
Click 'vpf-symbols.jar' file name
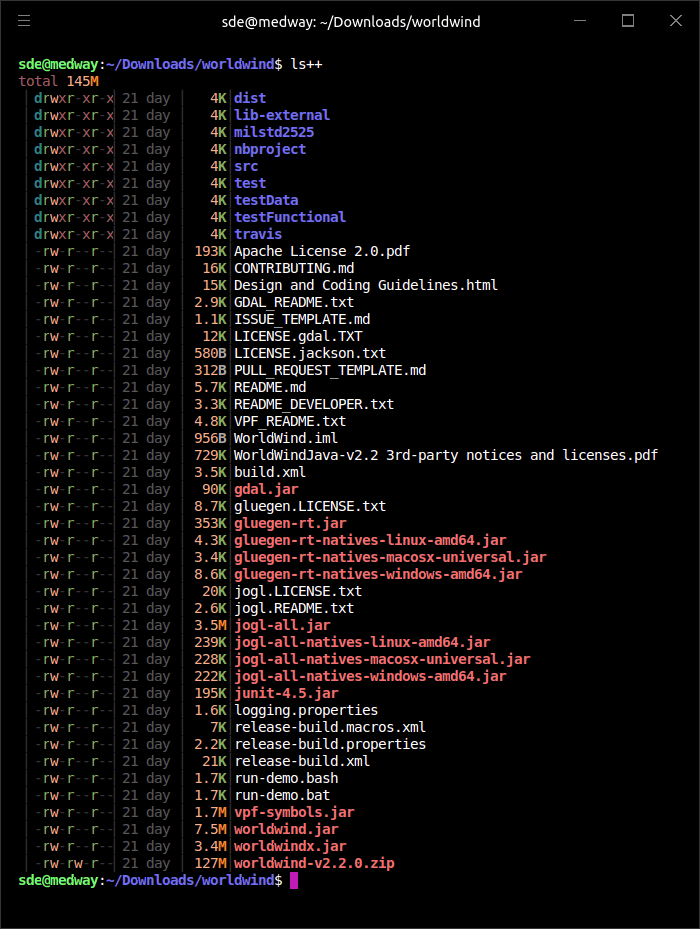click(x=294, y=812)
